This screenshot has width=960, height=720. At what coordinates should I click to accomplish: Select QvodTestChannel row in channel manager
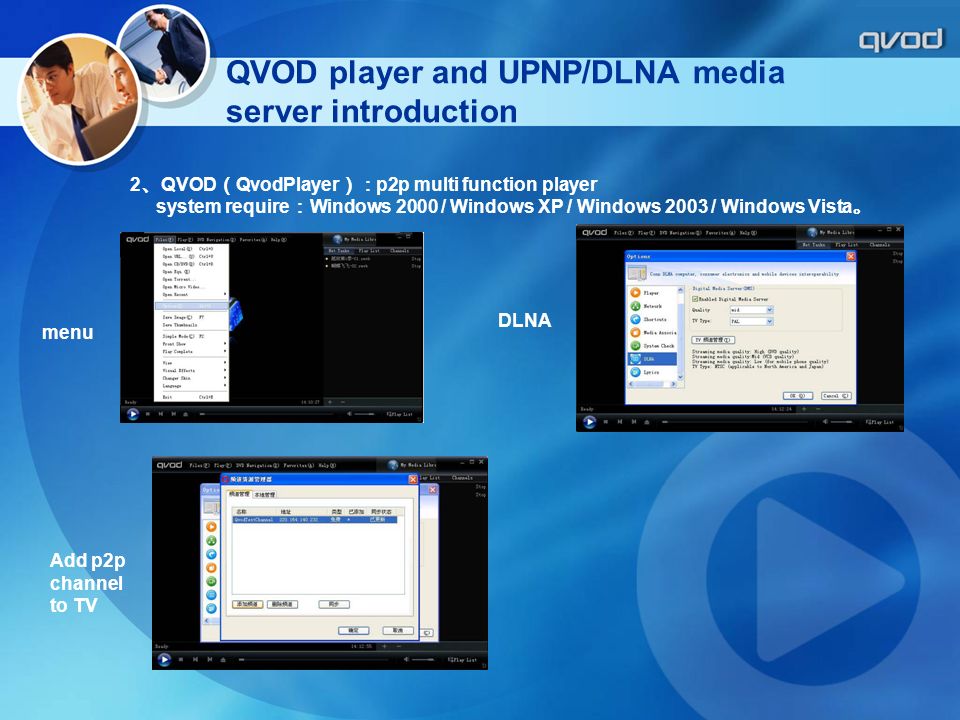coord(315,519)
